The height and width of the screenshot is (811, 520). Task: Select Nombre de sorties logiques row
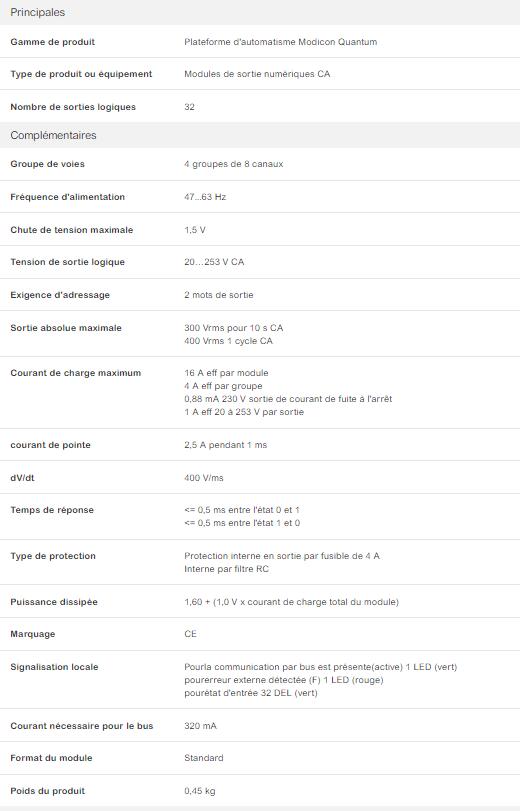point(260,107)
